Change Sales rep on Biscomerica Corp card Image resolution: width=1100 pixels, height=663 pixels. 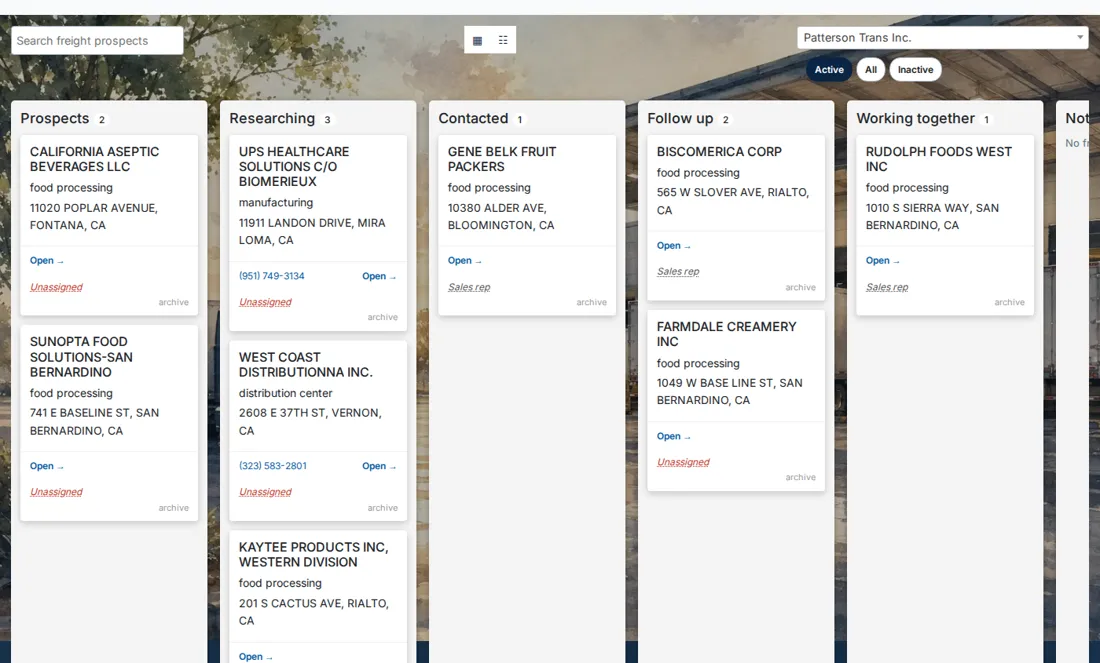coord(678,272)
